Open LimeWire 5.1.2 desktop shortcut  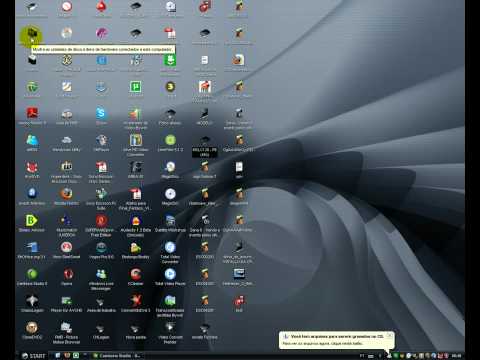pyautogui.click(x=170, y=143)
